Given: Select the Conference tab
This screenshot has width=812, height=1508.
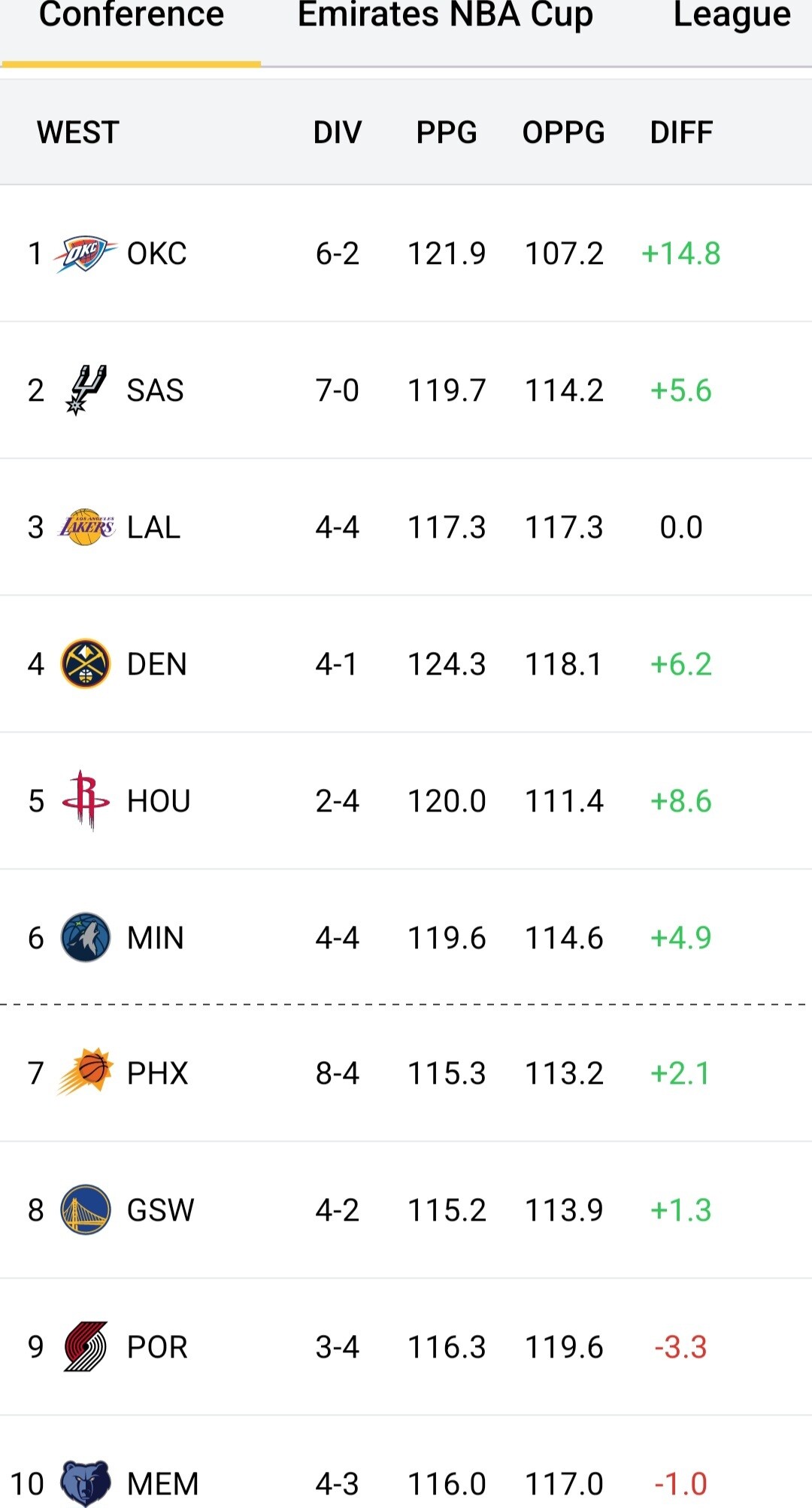Looking at the screenshot, I should coord(131,17).
